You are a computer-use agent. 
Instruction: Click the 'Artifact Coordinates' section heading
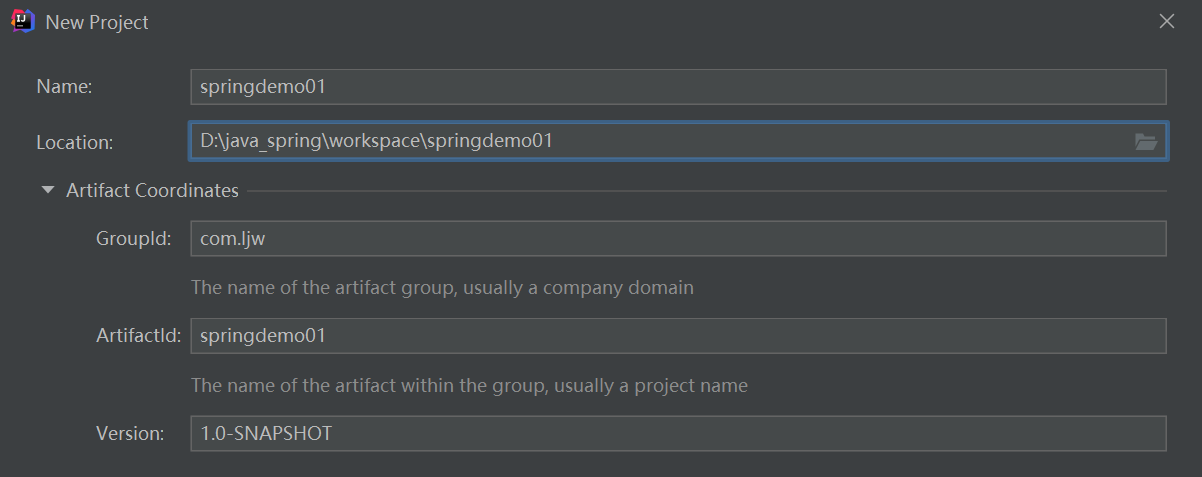pos(152,190)
